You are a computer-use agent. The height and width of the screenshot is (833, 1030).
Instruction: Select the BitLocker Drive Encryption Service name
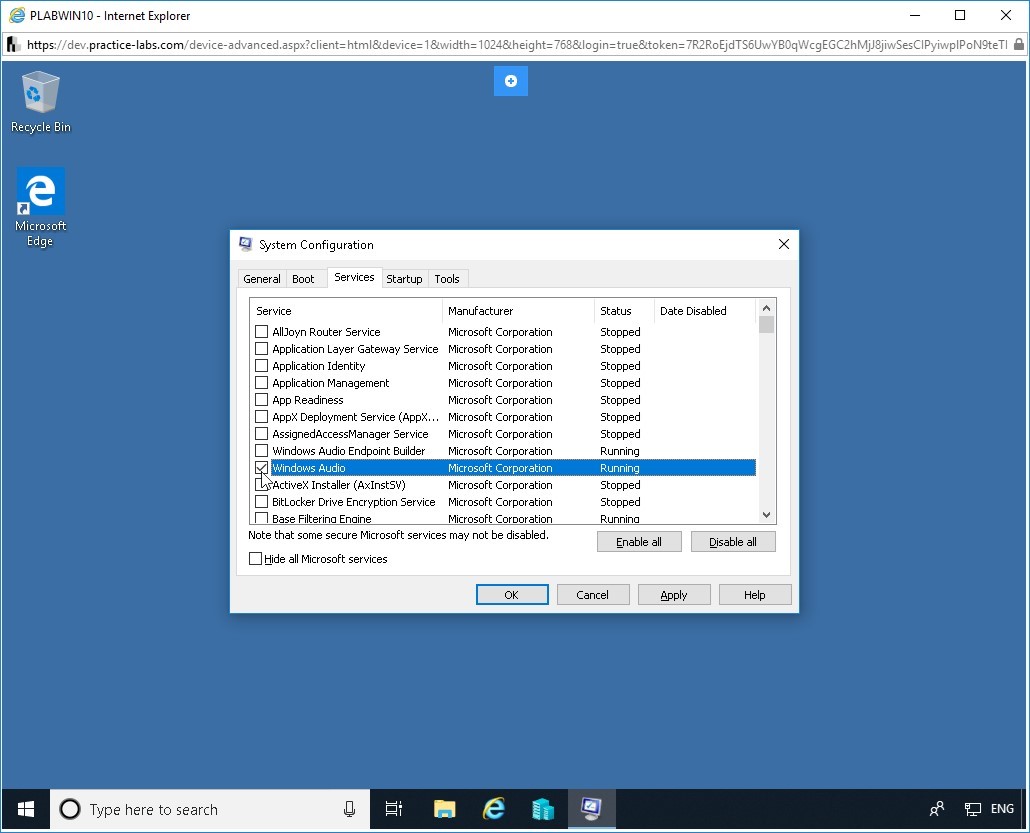(353, 502)
